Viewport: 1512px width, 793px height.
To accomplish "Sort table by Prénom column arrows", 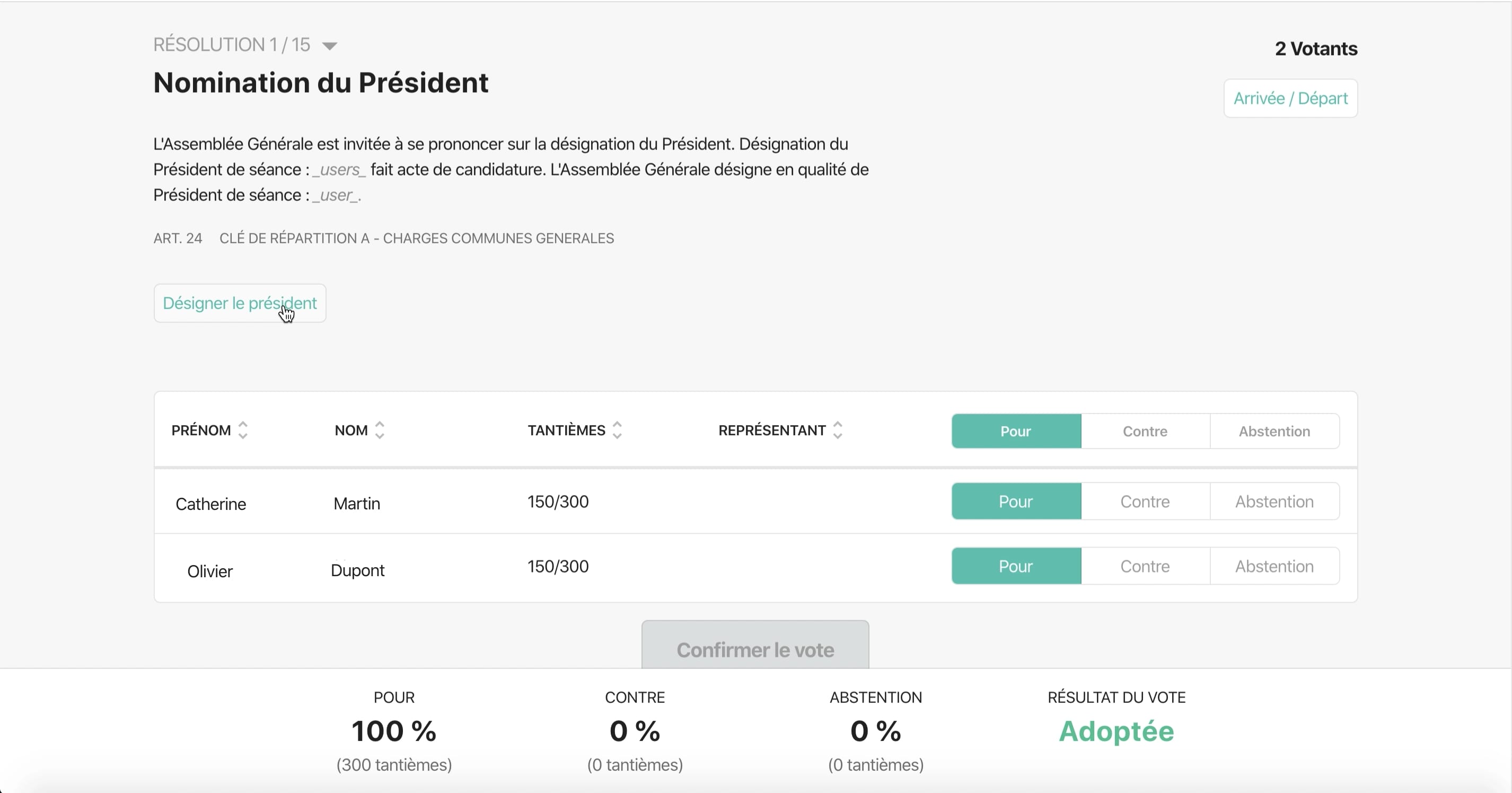I will 243,430.
